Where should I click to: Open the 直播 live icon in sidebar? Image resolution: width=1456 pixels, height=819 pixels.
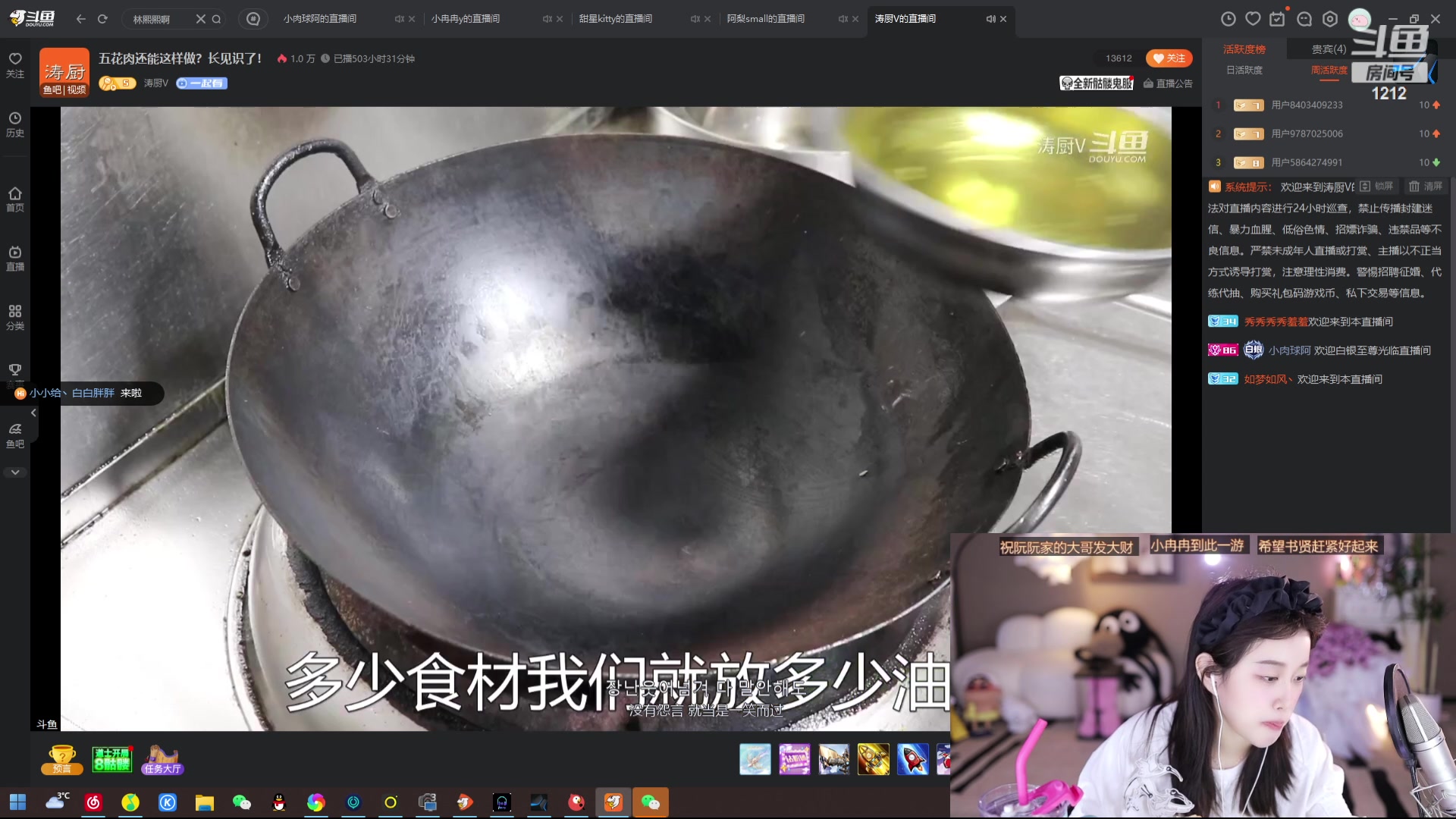coord(14,258)
